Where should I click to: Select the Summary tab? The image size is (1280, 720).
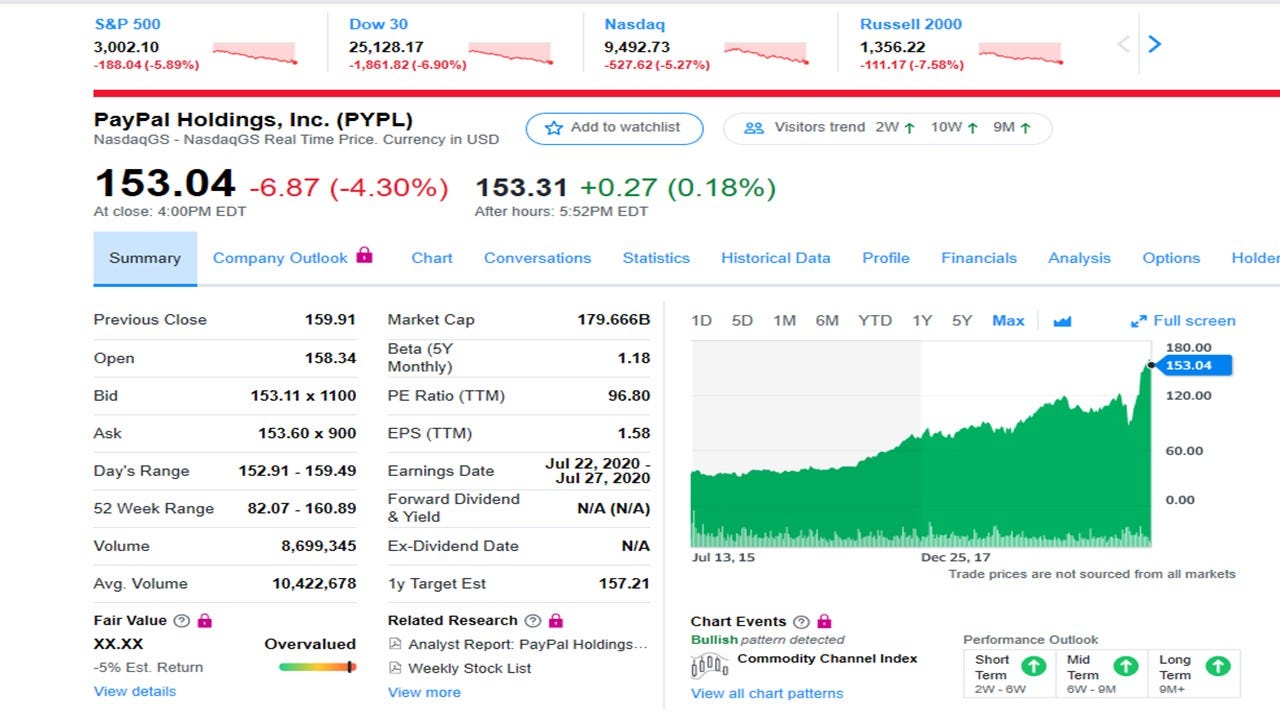(145, 258)
